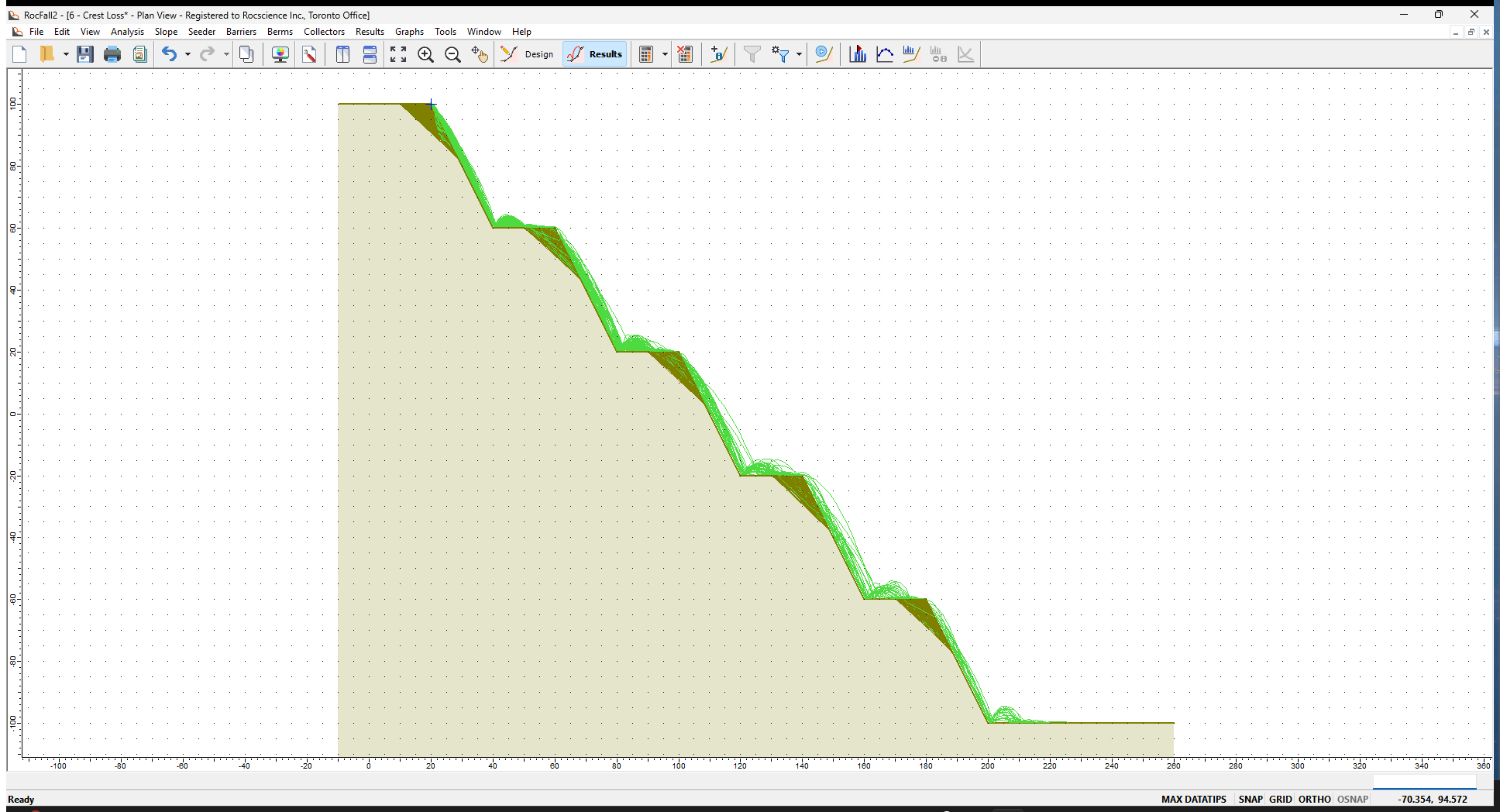Switch to Design mode
Viewport: 1500px width, 812px height.
(528, 54)
